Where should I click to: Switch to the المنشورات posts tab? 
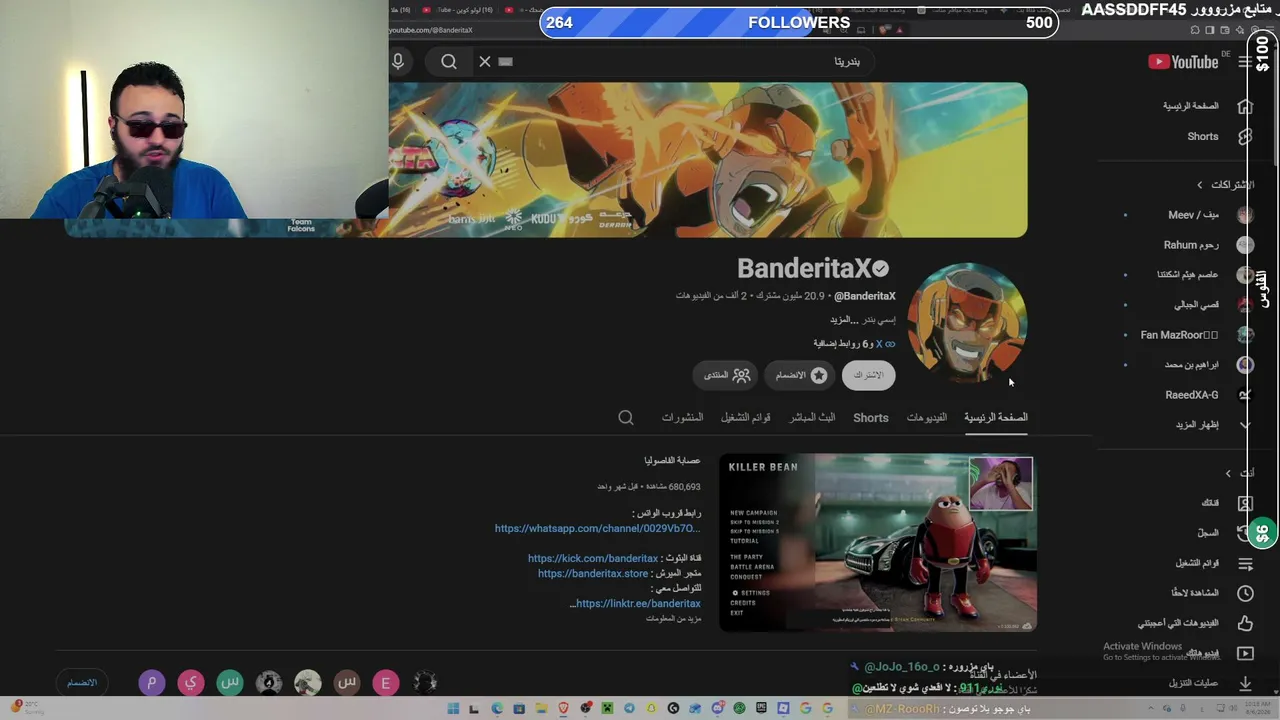[x=683, y=417]
